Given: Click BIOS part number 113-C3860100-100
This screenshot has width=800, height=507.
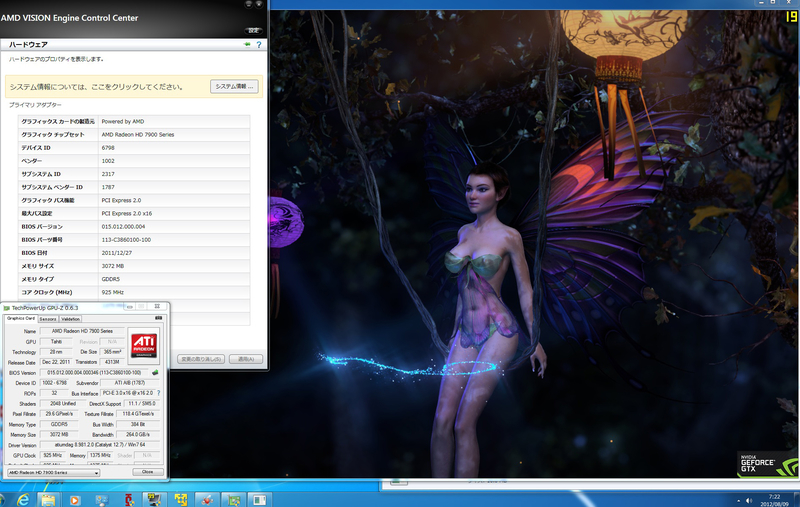Looking at the screenshot, I should coord(126,240).
